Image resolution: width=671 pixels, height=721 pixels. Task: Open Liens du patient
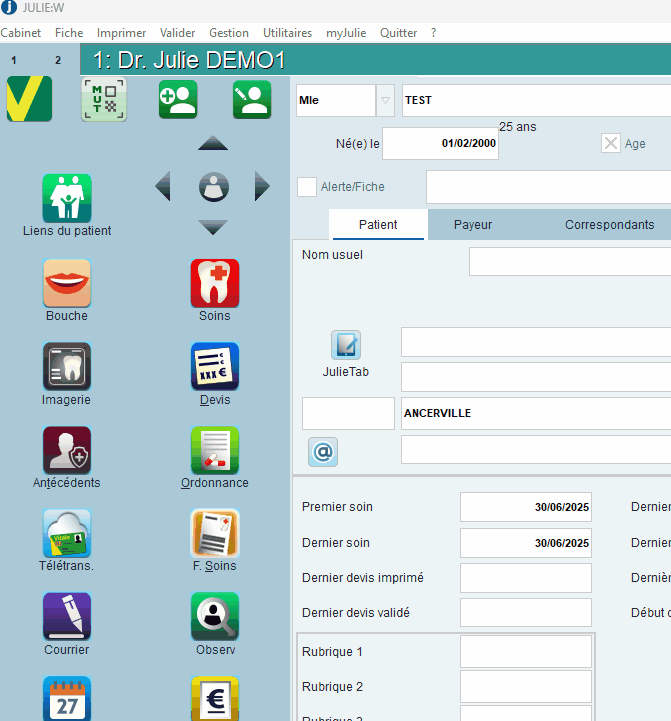[x=67, y=206]
